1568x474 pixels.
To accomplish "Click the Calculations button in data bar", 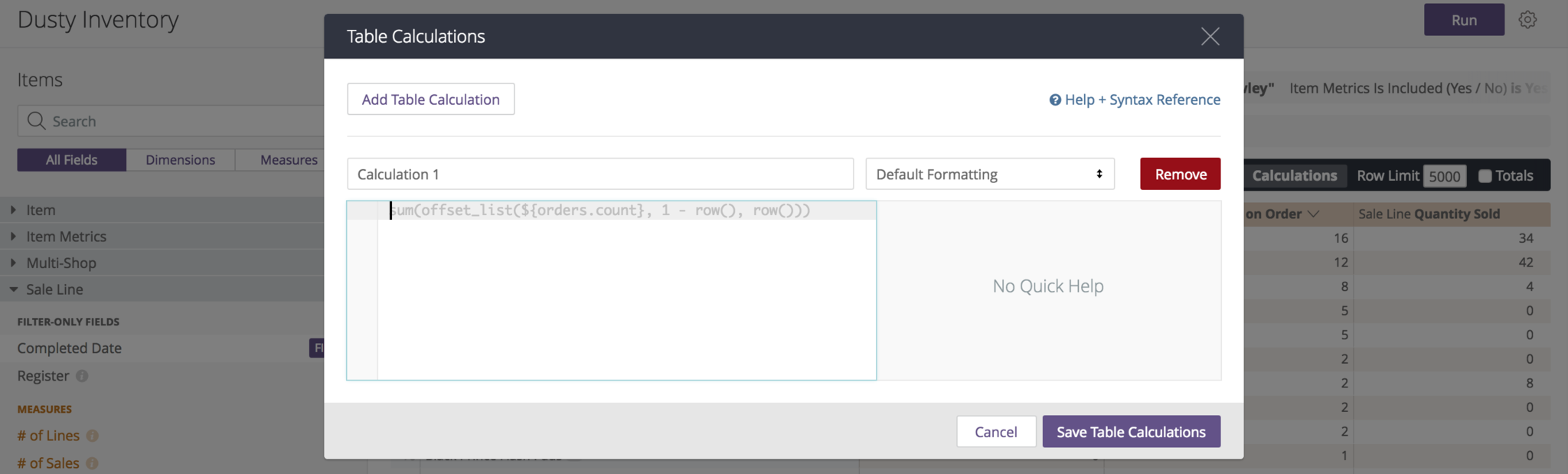I will (1294, 175).
